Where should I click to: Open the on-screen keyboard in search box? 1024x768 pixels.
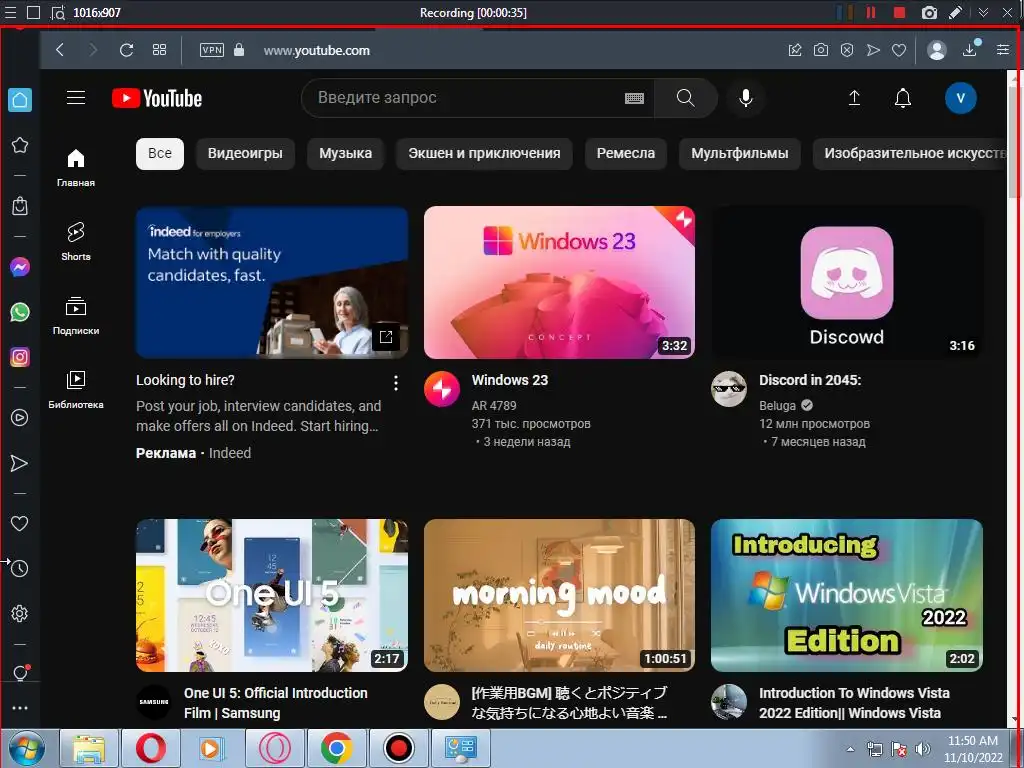[634, 99]
